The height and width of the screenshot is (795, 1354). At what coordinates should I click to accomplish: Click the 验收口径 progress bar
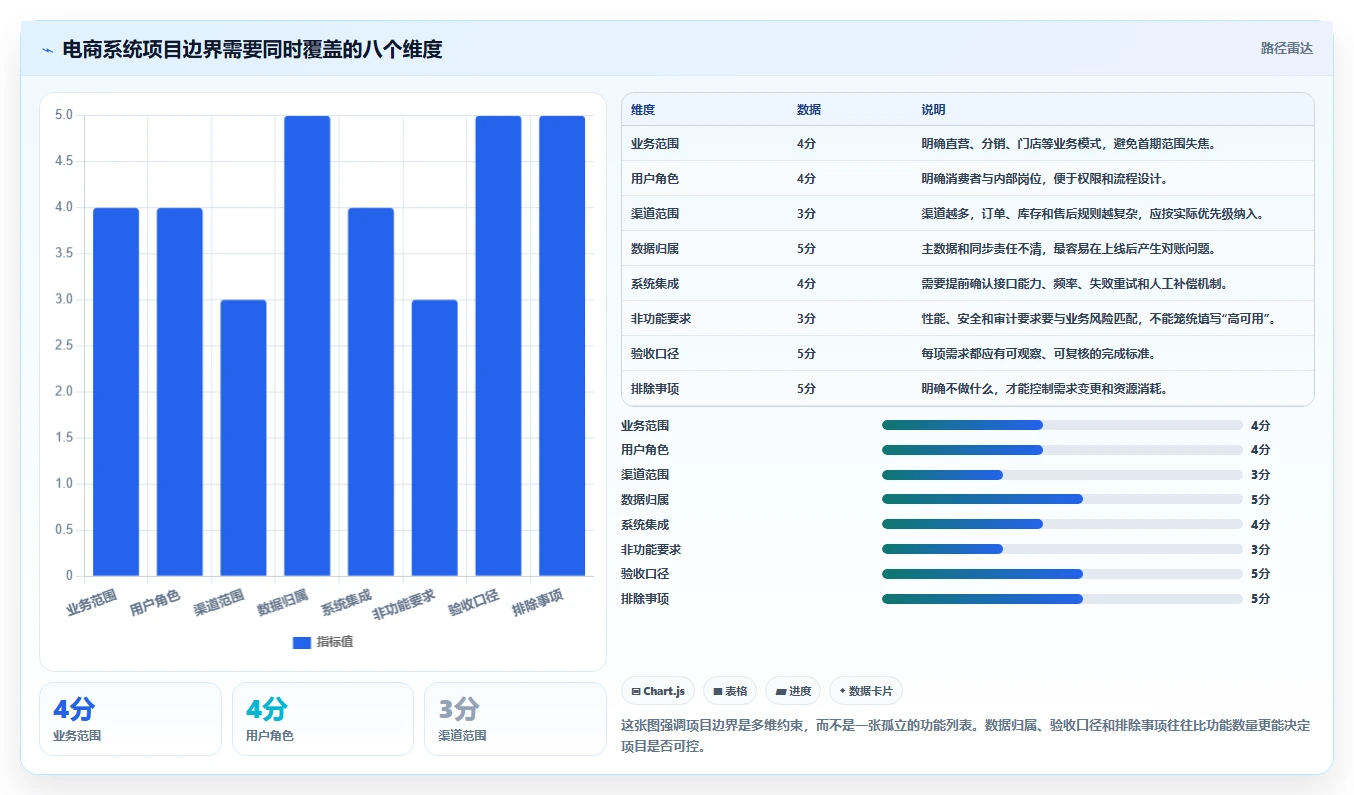[1062, 574]
